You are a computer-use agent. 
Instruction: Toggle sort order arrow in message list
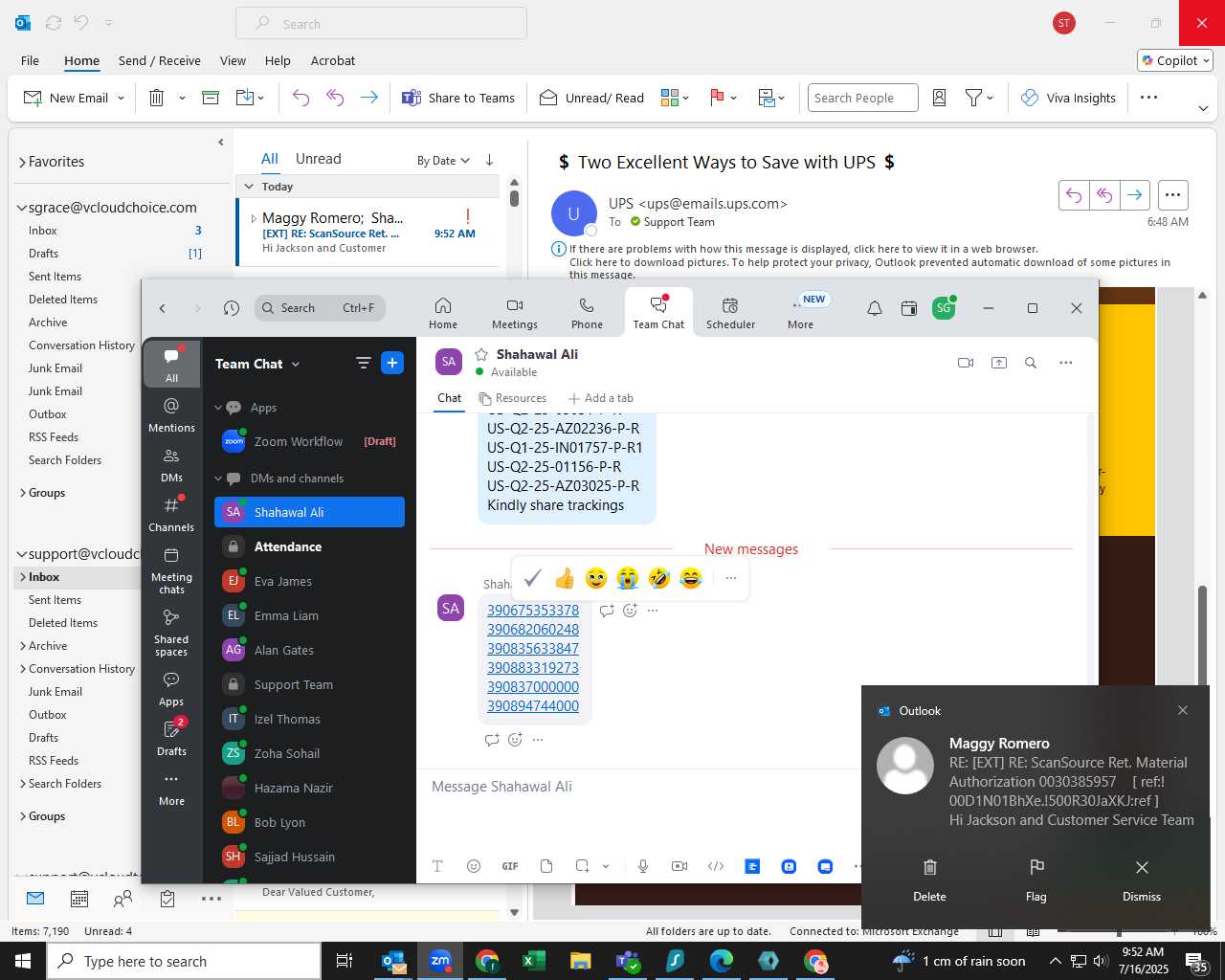[489, 160]
